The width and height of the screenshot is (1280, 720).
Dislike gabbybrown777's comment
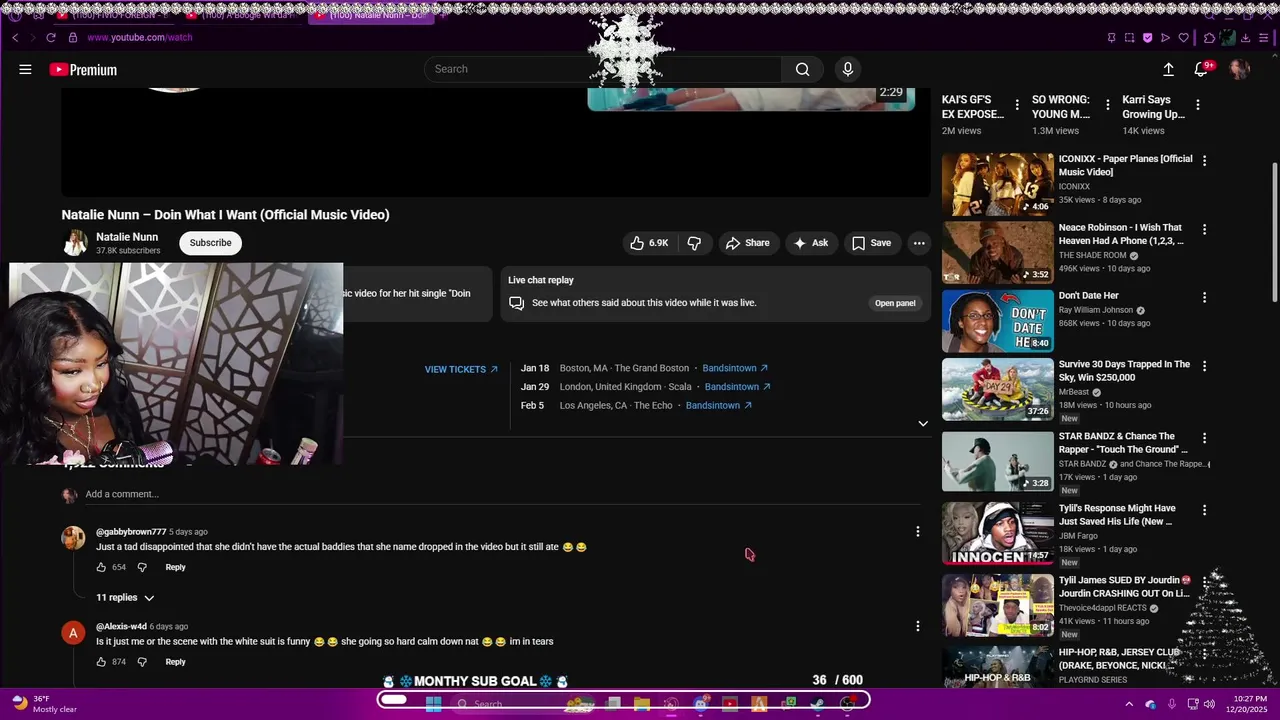[142, 567]
